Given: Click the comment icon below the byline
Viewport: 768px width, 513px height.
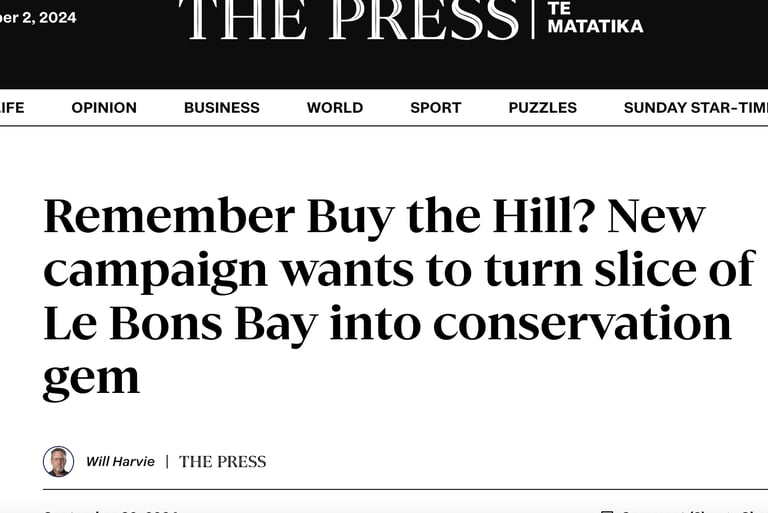Looking at the screenshot, I should pyautogui.click(x=606, y=511).
